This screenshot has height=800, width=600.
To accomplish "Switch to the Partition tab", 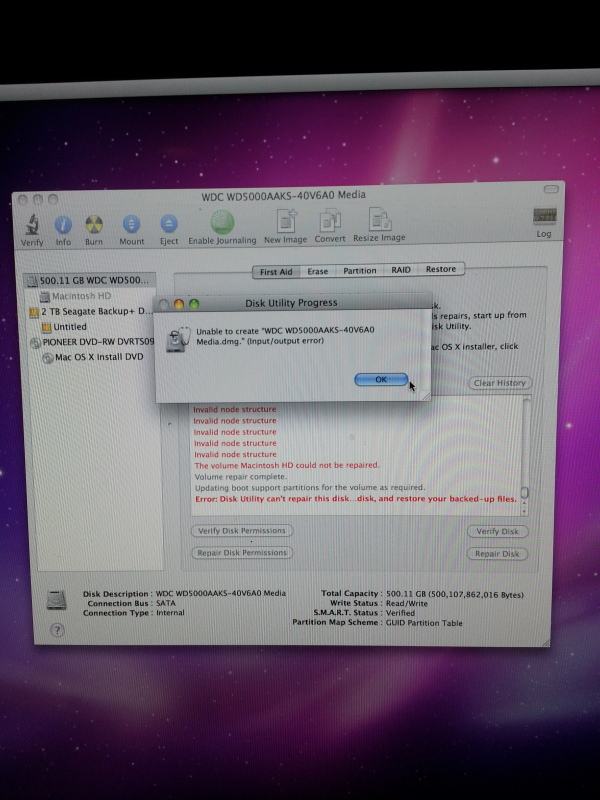I will pyautogui.click(x=360, y=271).
